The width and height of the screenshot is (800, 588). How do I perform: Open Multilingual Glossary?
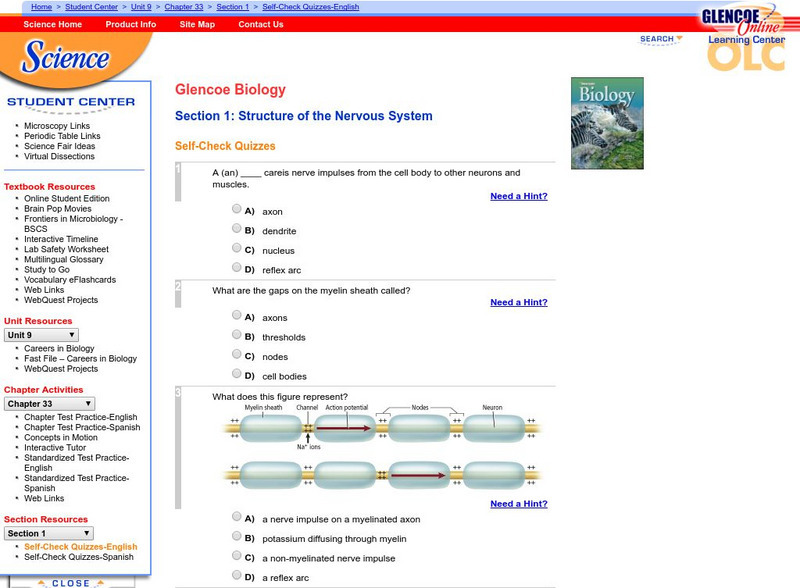pos(64,259)
